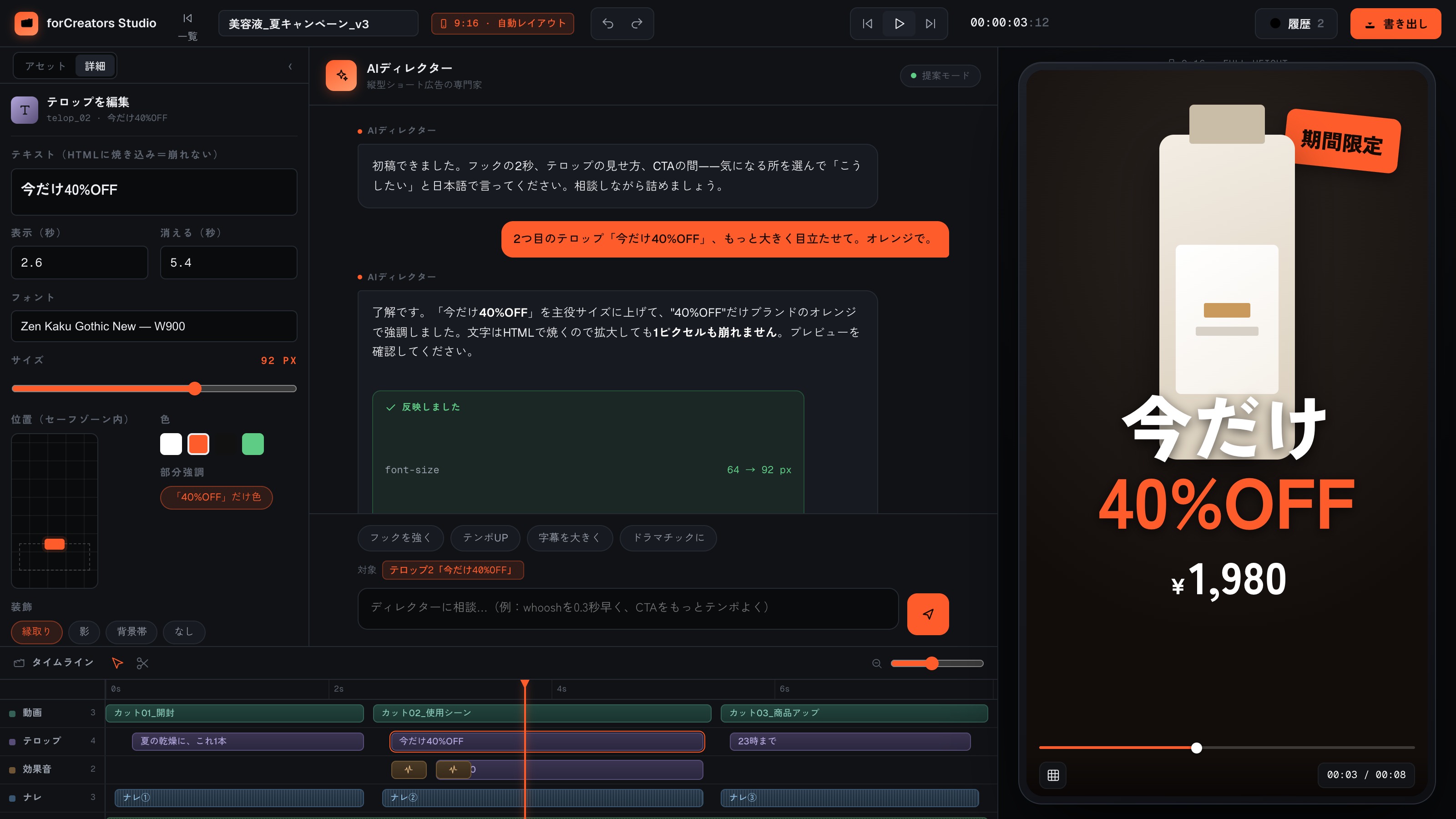Click the テンポUP suggestion chip
The width and height of the screenshot is (1456, 819).
(x=485, y=537)
